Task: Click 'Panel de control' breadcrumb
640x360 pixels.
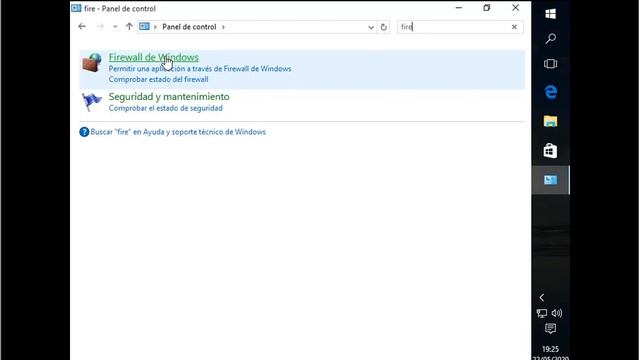Action: 189,27
